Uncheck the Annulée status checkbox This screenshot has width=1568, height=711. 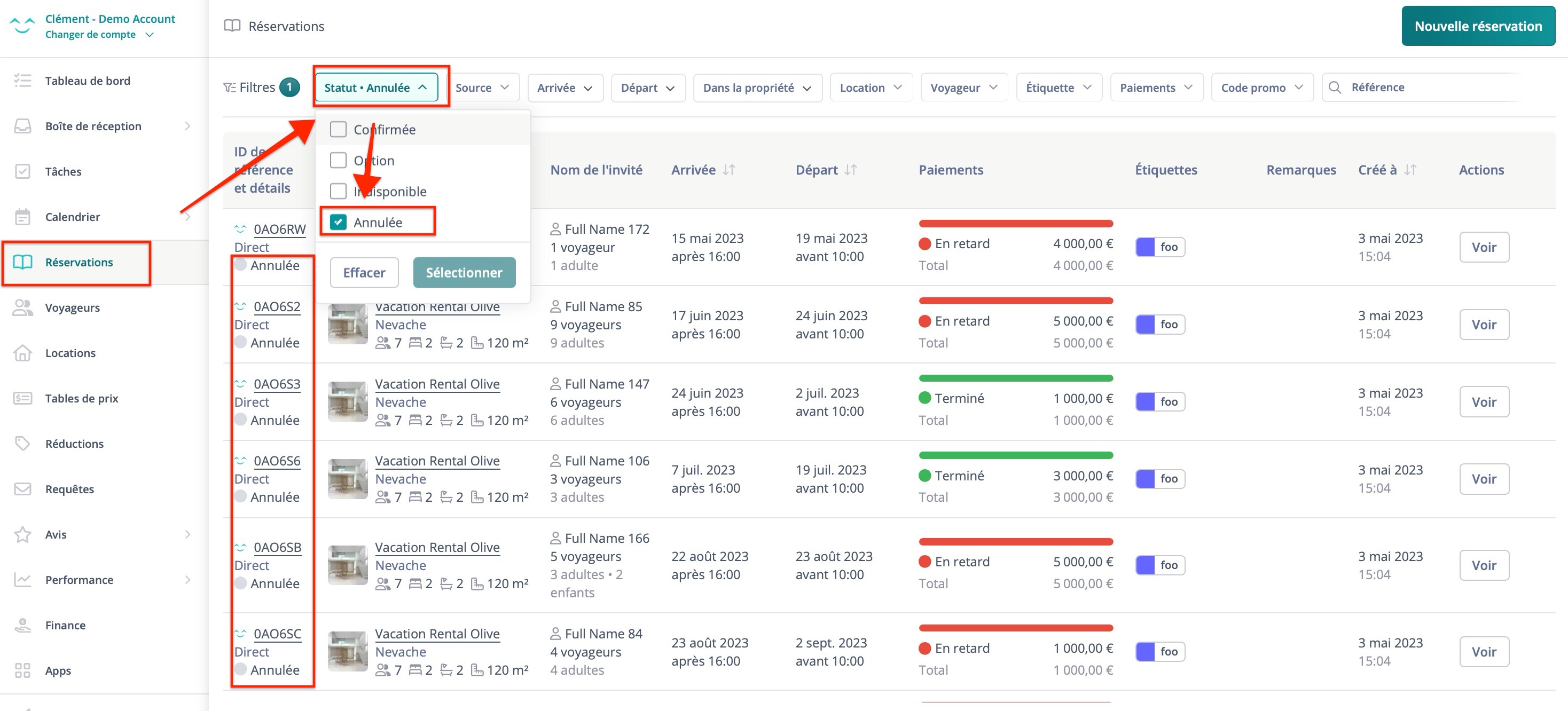point(338,223)
